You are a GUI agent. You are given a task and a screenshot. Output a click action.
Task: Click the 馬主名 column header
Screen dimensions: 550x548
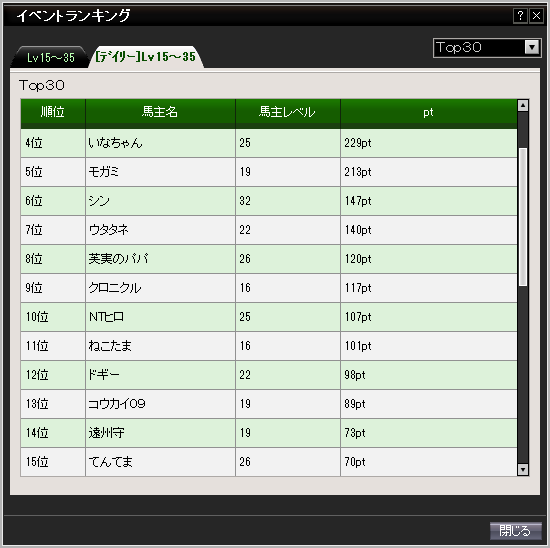coord(160,113)
